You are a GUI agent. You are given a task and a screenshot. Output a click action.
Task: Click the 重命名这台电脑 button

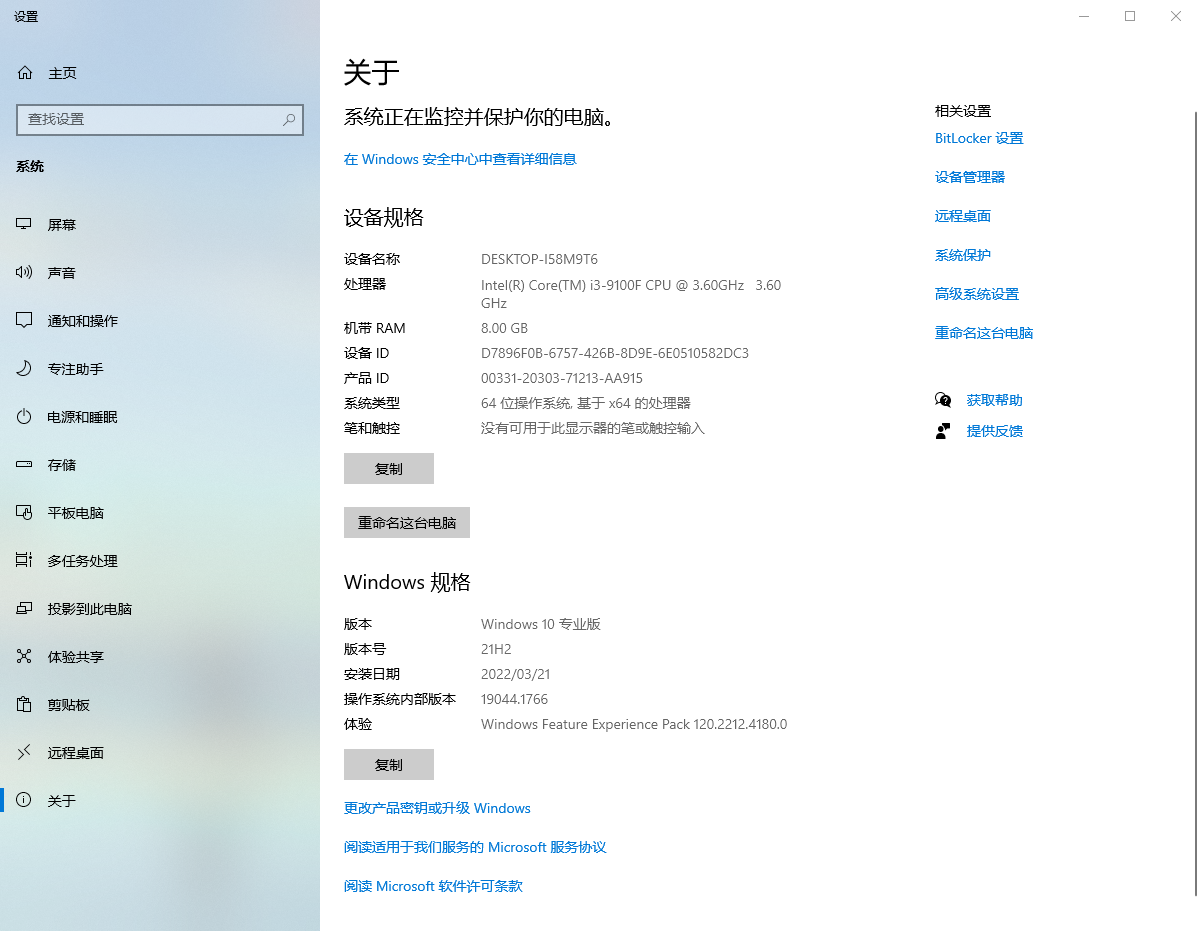[407, 523]
